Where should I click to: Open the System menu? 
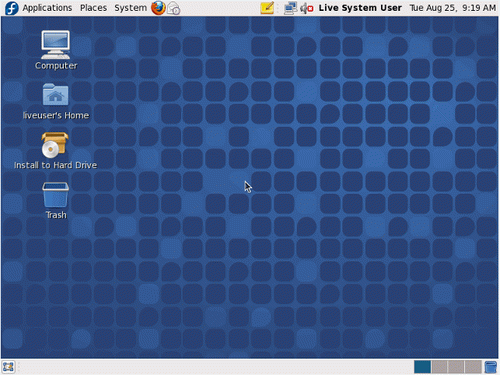[x=130, y=8]
